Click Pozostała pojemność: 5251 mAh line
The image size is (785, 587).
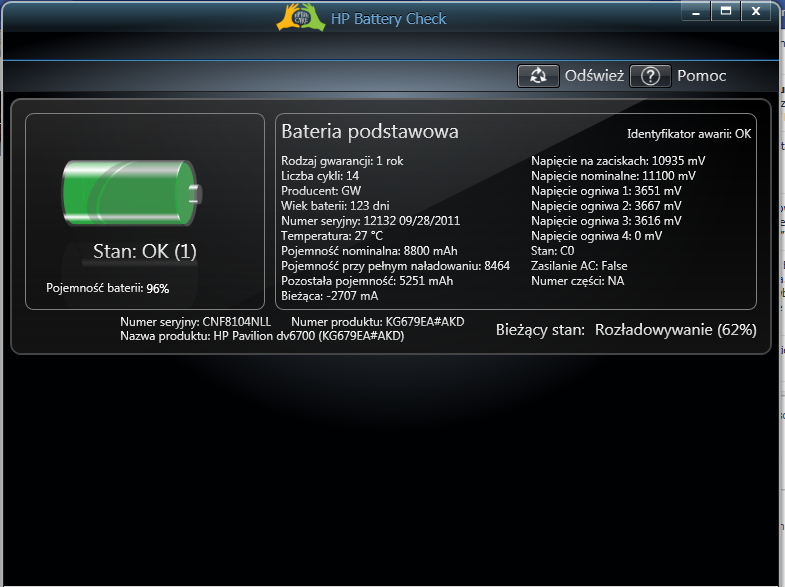[367, 281]
